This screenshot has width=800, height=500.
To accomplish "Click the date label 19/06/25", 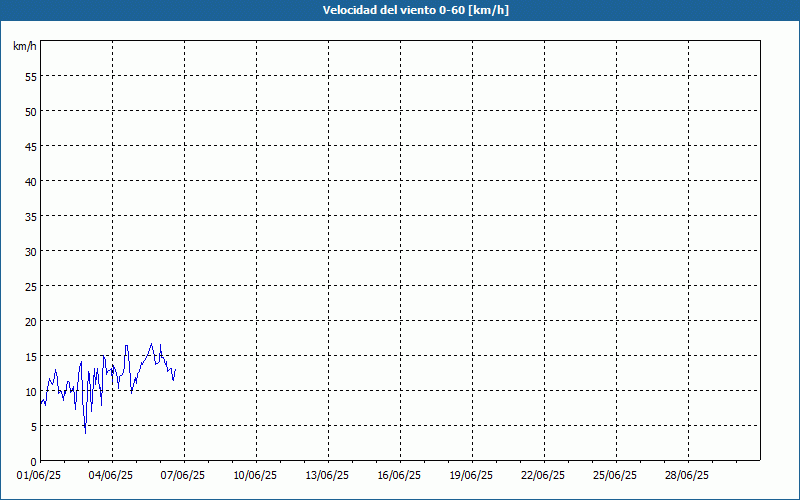I will tap(471, 476).
